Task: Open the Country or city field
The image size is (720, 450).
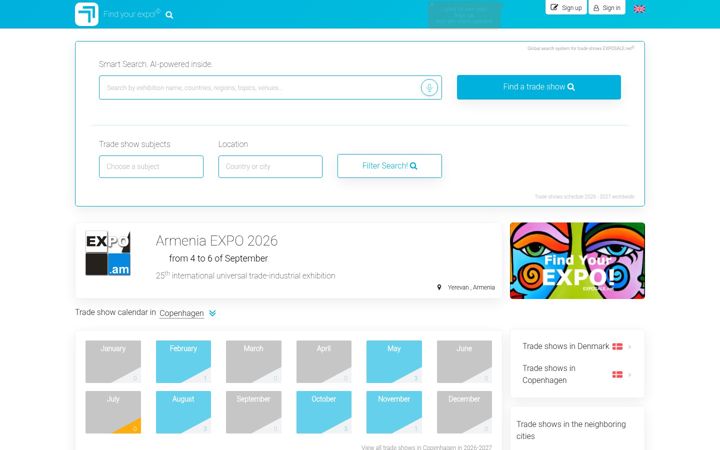Action: 270,166
